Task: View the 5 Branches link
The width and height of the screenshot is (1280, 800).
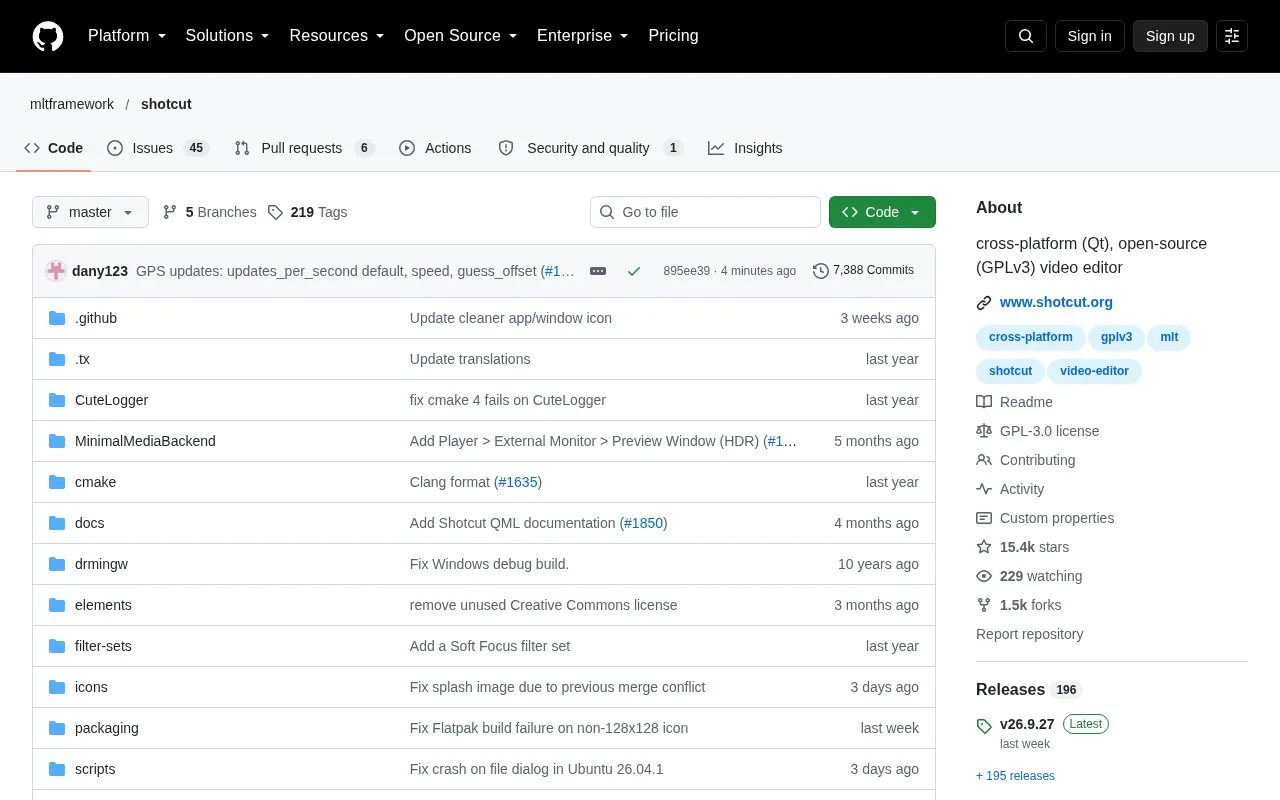Action: [209, 212]
